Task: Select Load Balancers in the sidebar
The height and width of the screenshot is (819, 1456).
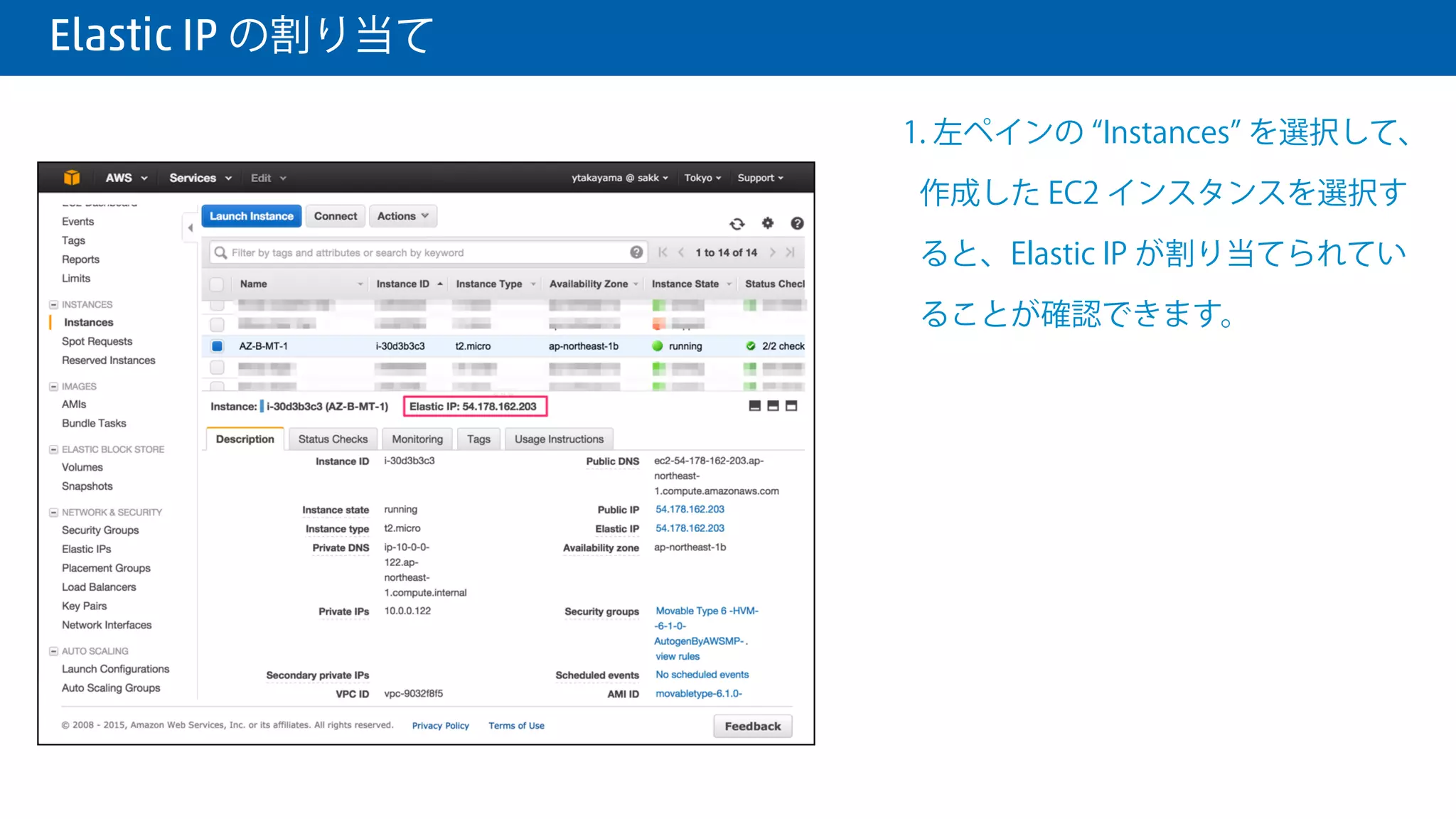Action: click(99, 587)
